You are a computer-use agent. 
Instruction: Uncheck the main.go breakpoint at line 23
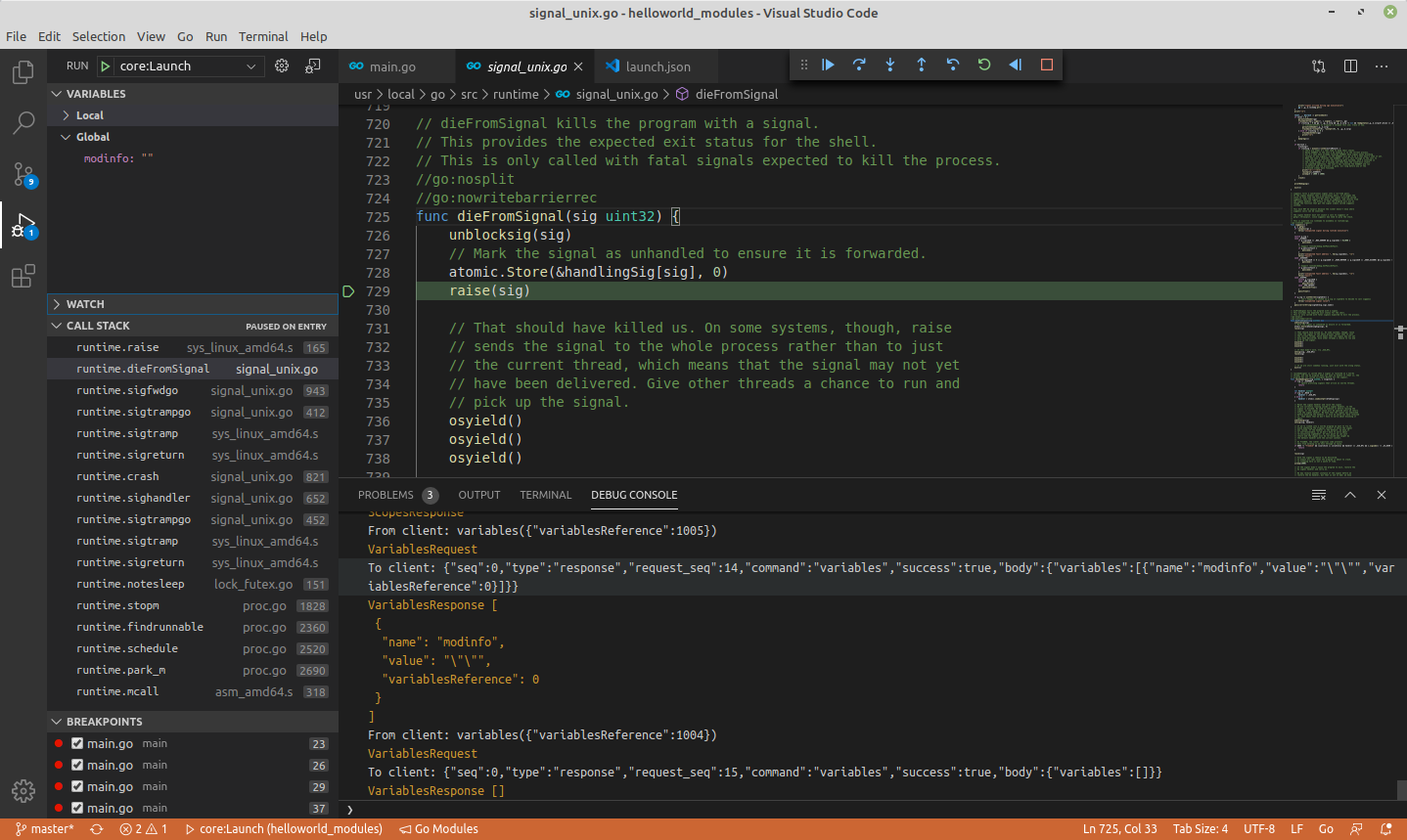77,744
